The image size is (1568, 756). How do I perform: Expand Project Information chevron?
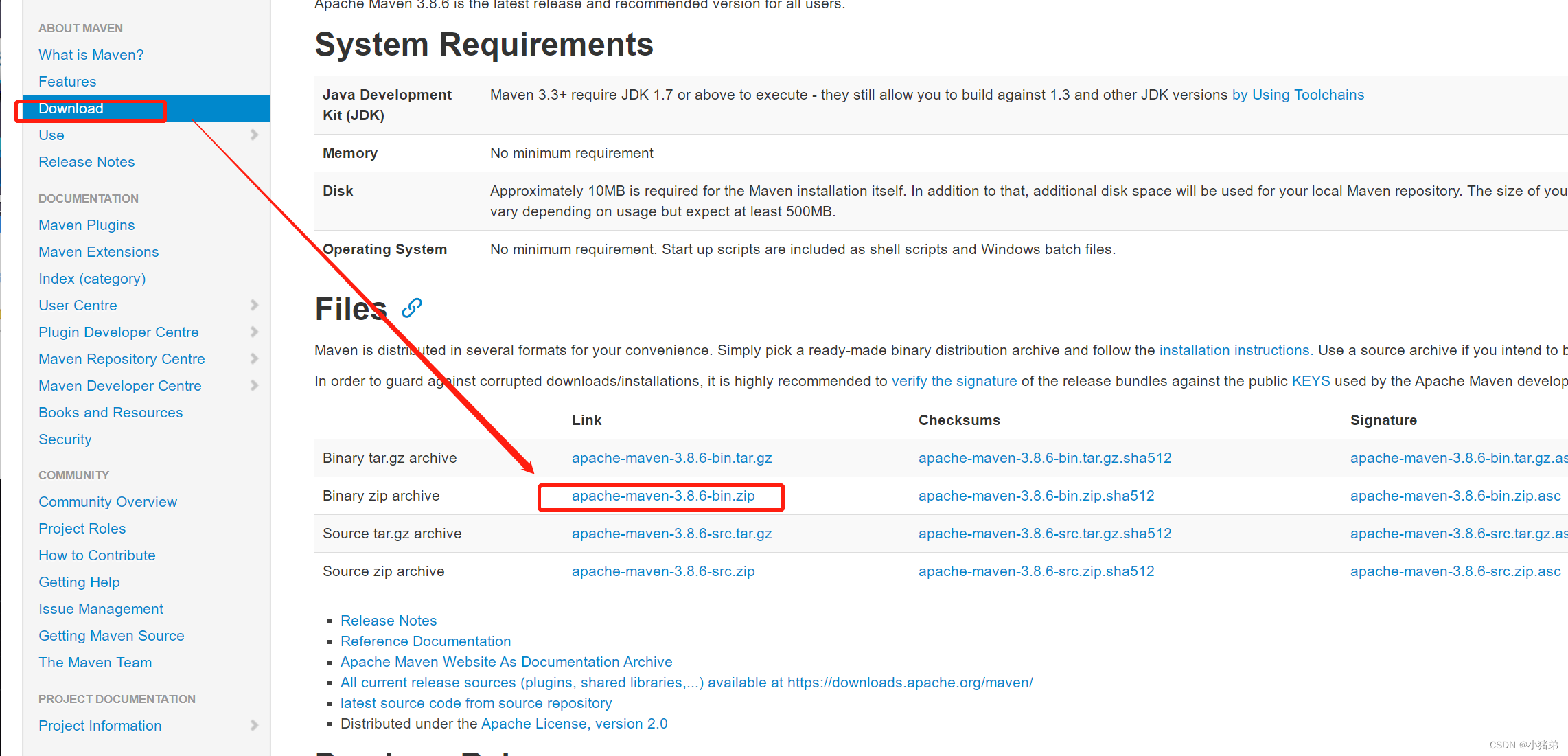click(x=254, y=725)
